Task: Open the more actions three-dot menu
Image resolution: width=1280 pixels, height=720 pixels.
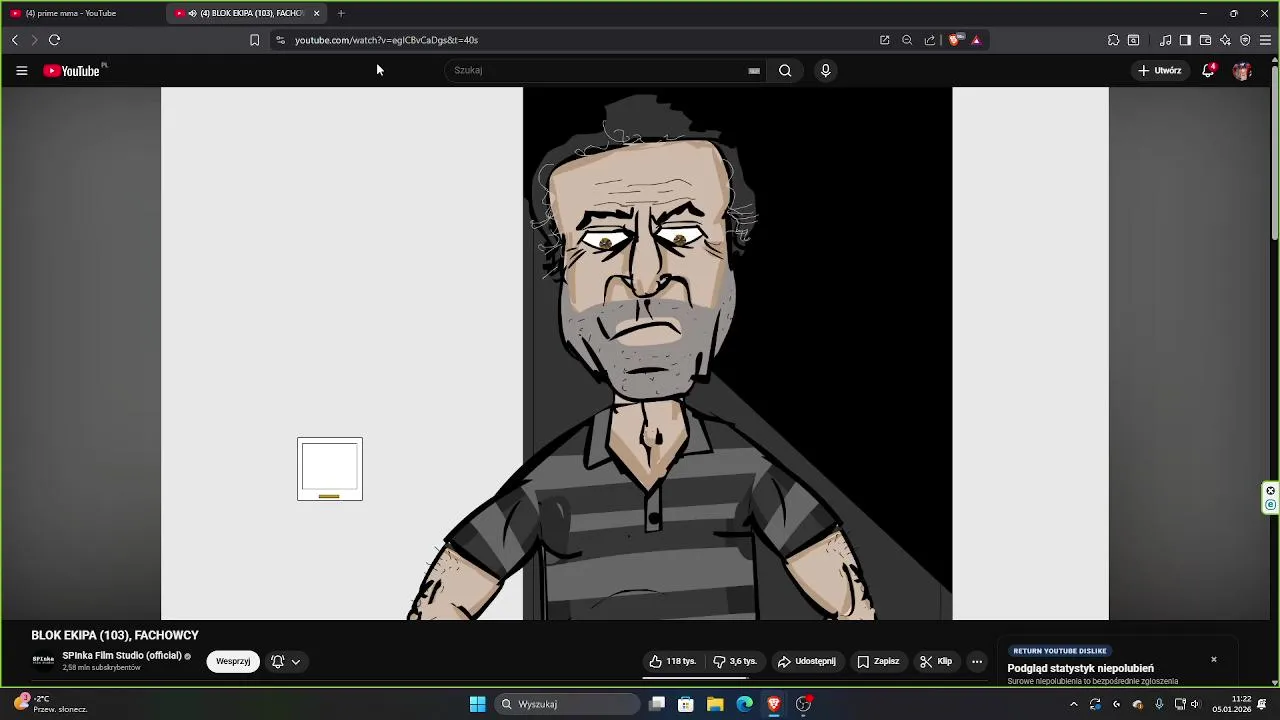Action: pos(977,661)
